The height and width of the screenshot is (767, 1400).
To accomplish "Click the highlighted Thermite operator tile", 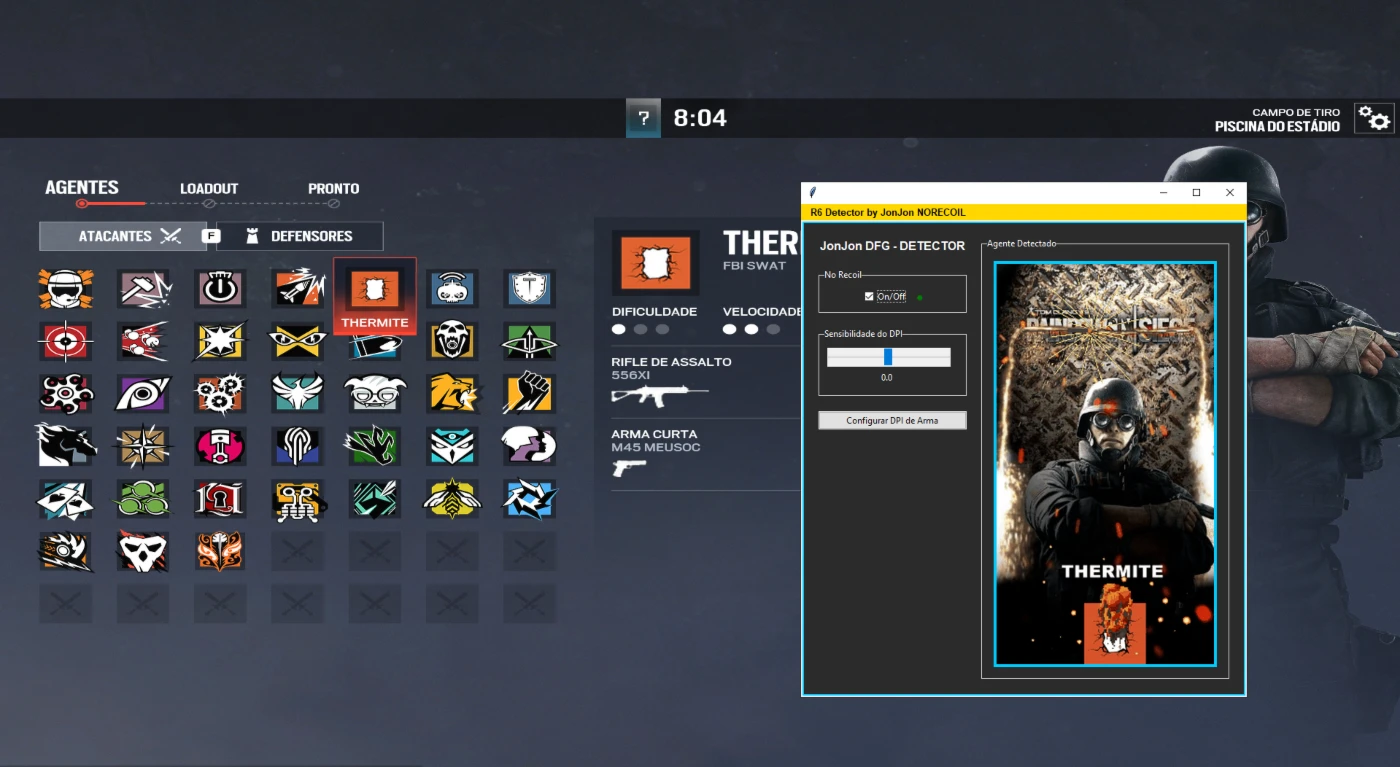I will click(375, 296).
